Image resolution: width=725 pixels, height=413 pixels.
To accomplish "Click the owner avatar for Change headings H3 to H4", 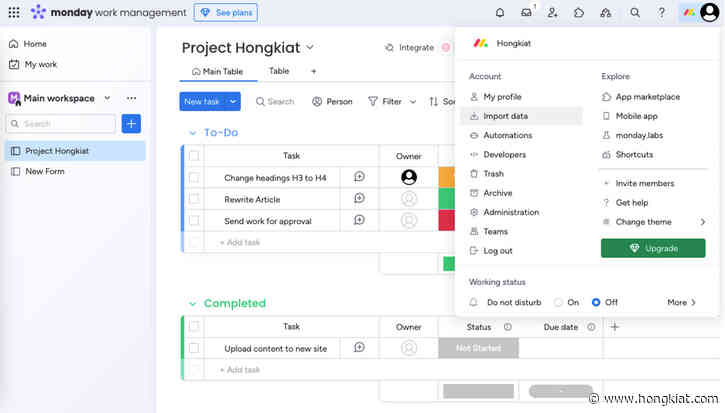I will (409, 177).
